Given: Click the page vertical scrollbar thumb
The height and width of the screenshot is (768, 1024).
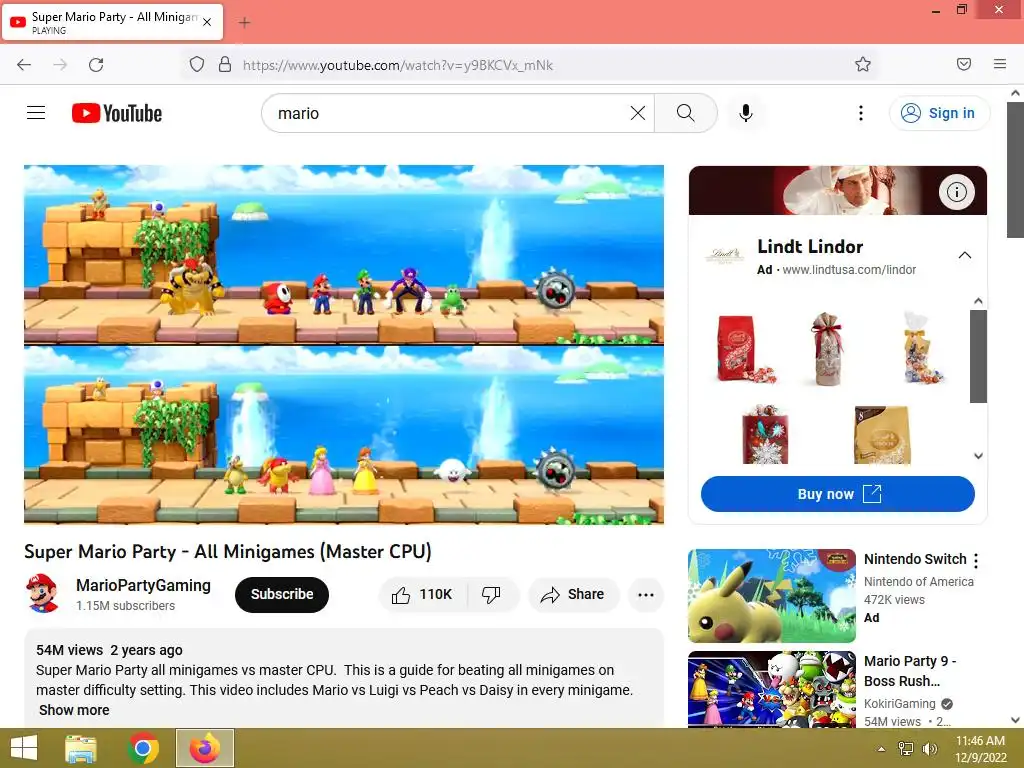Looking at the screenshot, I should [1016, 170].
